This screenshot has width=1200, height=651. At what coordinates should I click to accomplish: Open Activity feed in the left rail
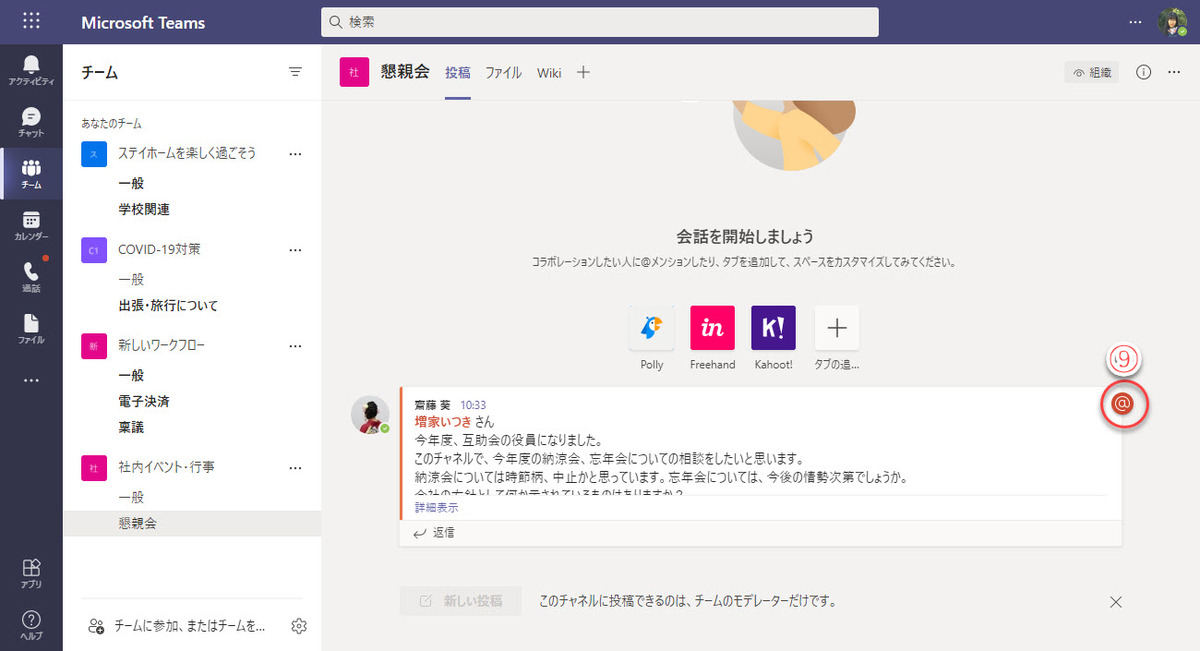tap(31, 70)
